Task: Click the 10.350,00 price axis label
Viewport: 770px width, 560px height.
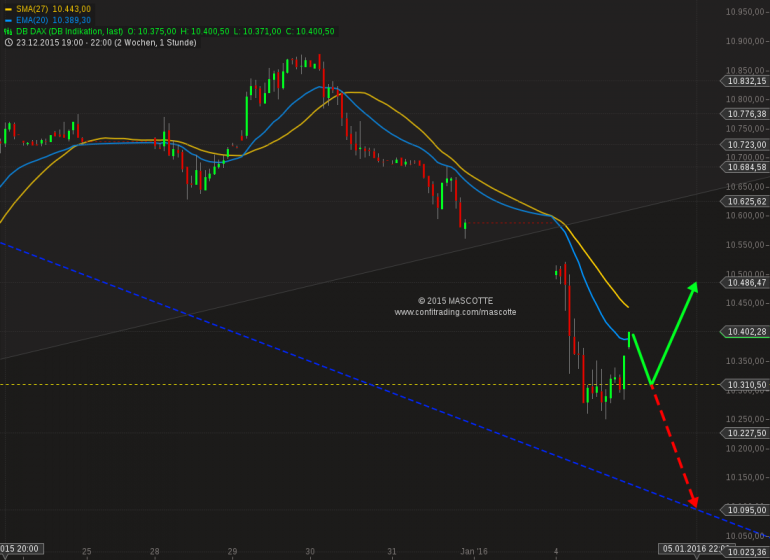Action: coord(746,362)
